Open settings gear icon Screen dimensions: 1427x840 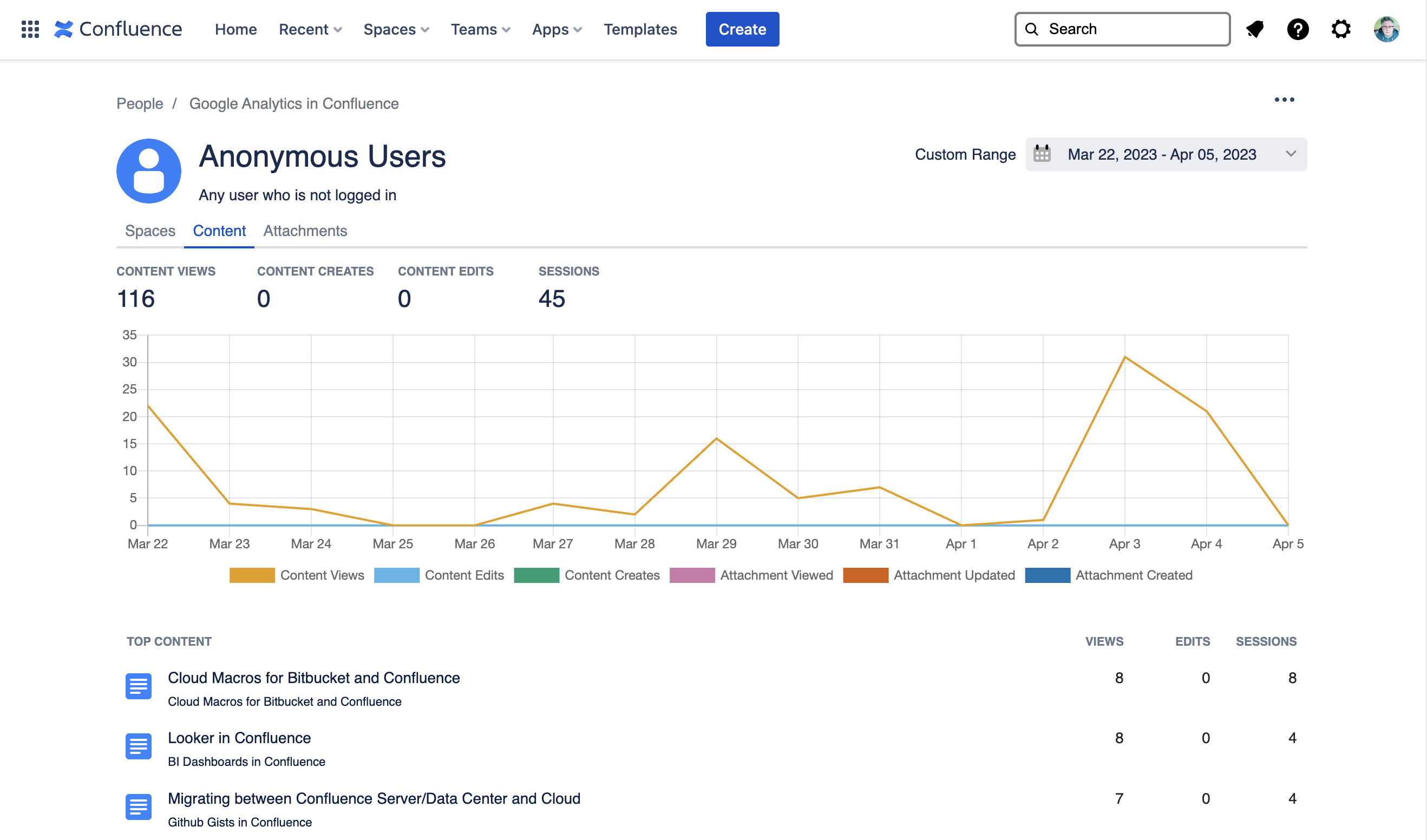click(x=1340, y=29)
